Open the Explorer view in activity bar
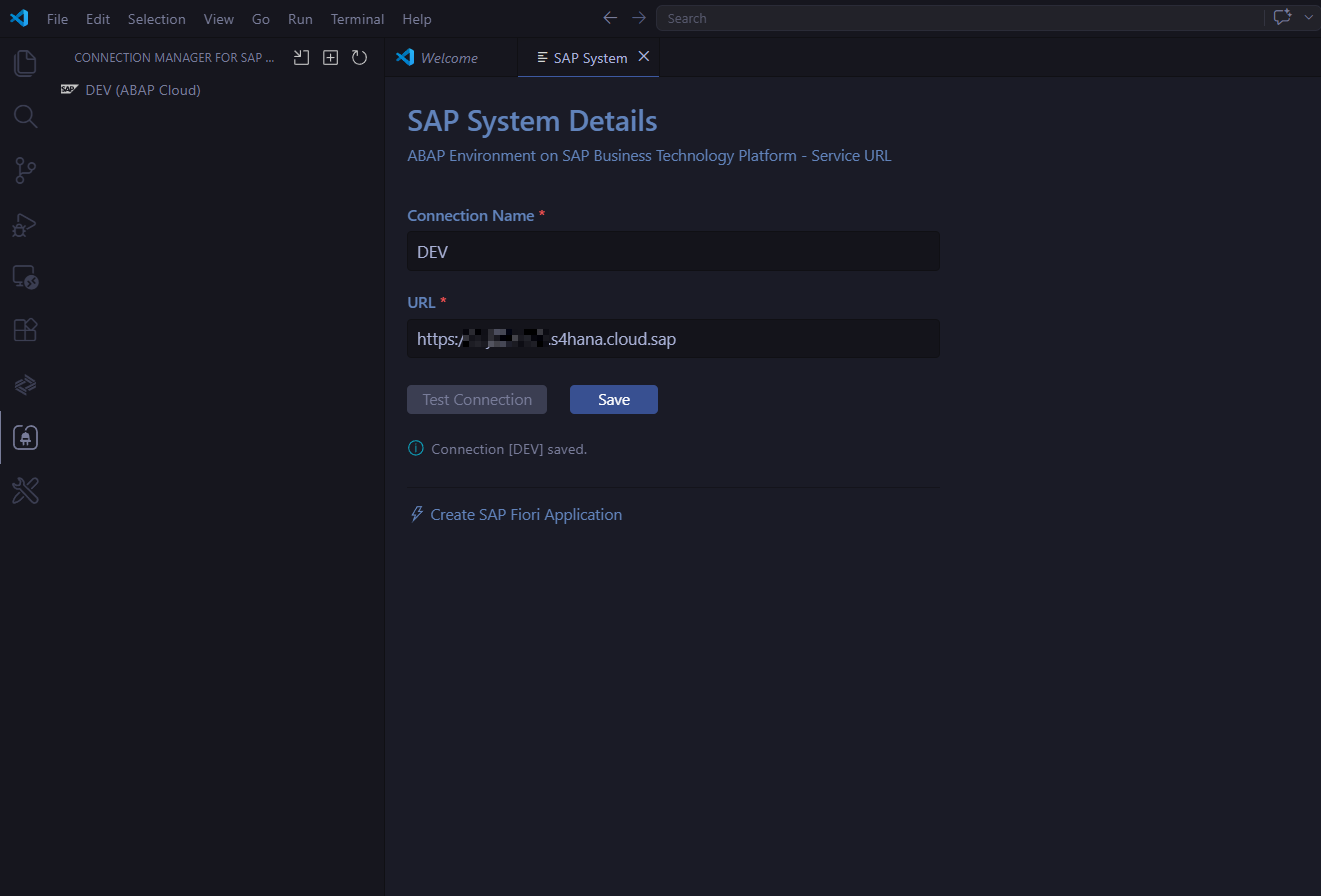 (x=25, y=63)
